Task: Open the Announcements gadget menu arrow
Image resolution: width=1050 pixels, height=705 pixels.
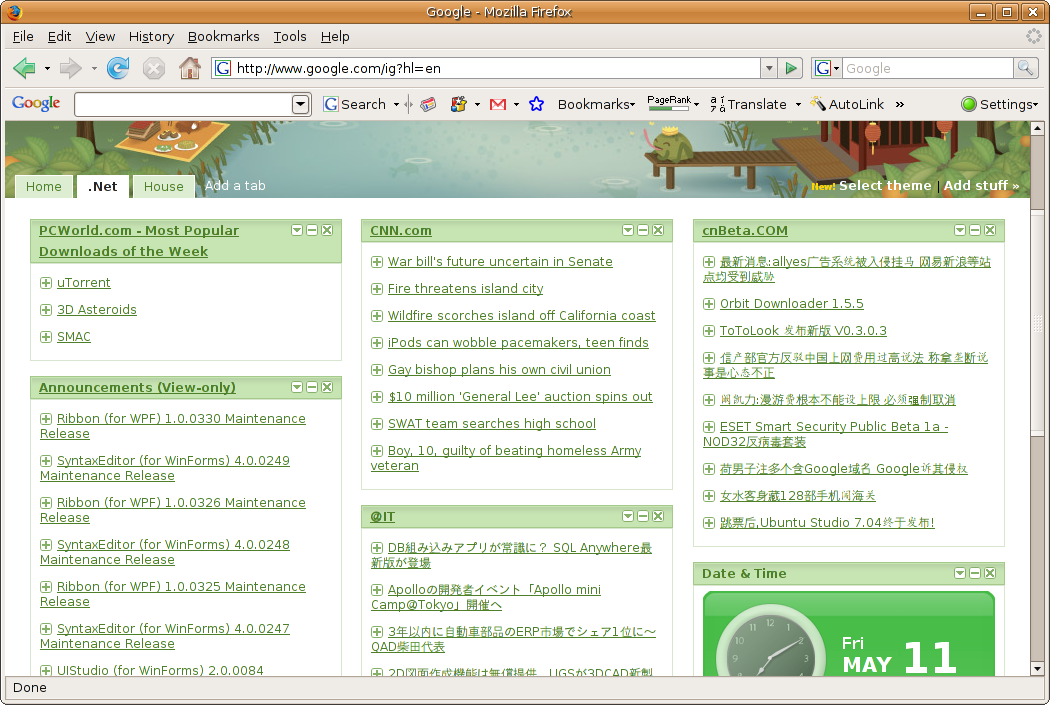Action: [x=297, y=387]
